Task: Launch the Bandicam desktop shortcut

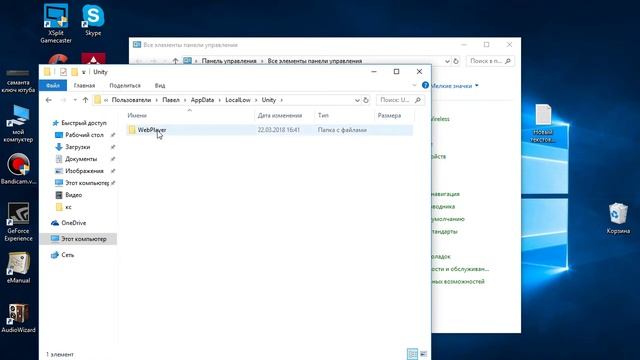Action: coord(18,168)
